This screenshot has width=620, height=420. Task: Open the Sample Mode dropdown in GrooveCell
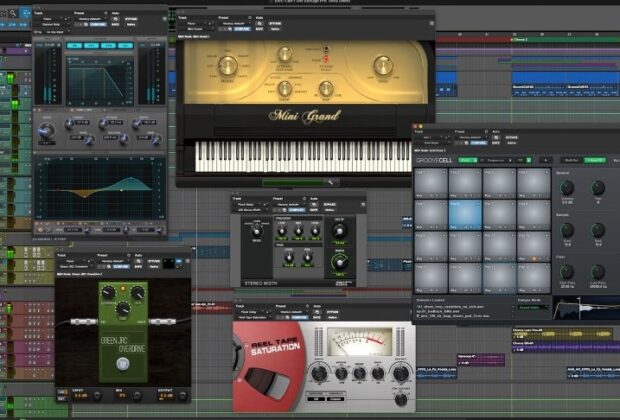tap(533, 307)
